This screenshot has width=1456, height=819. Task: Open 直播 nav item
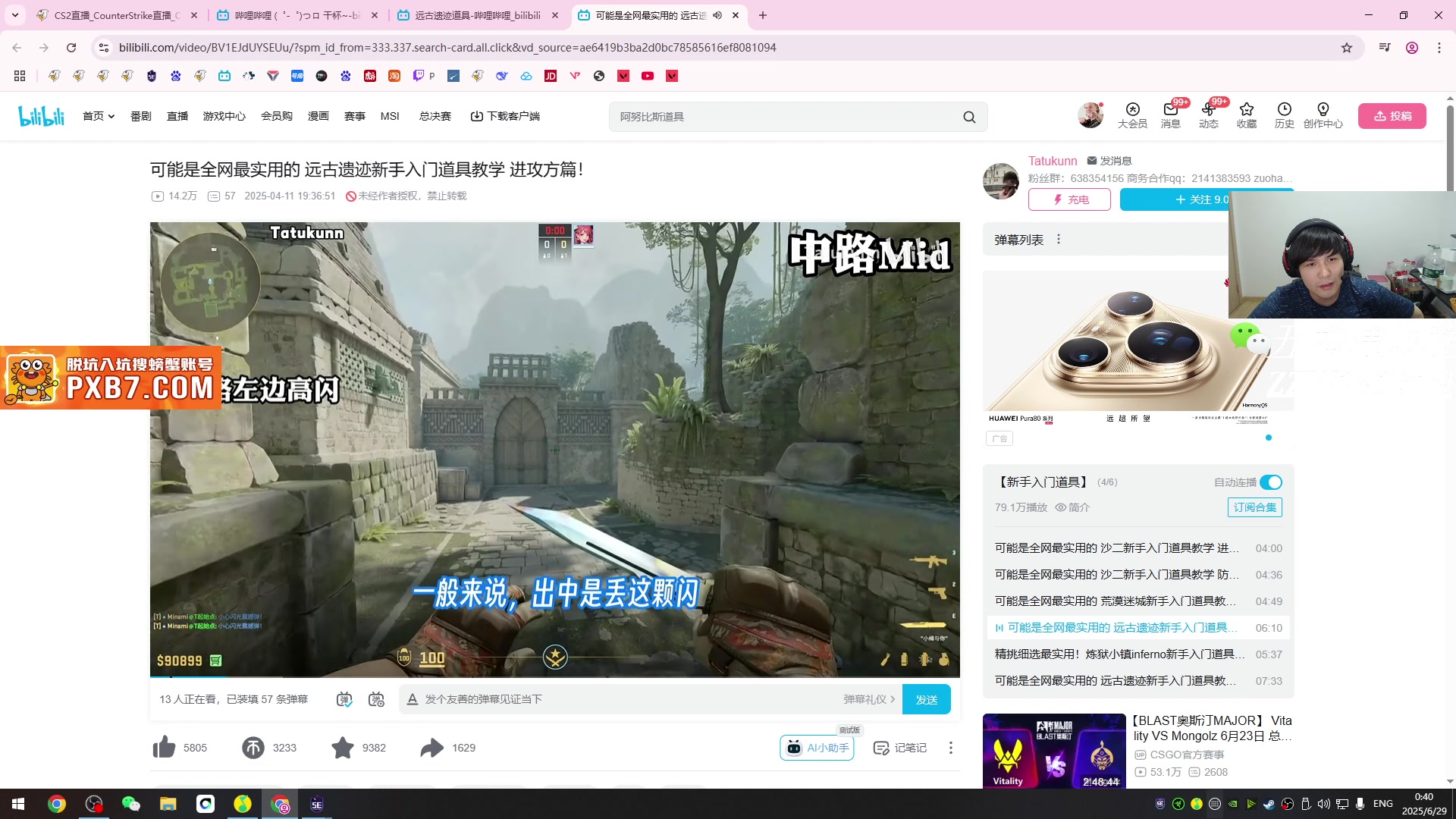point(177,116)
